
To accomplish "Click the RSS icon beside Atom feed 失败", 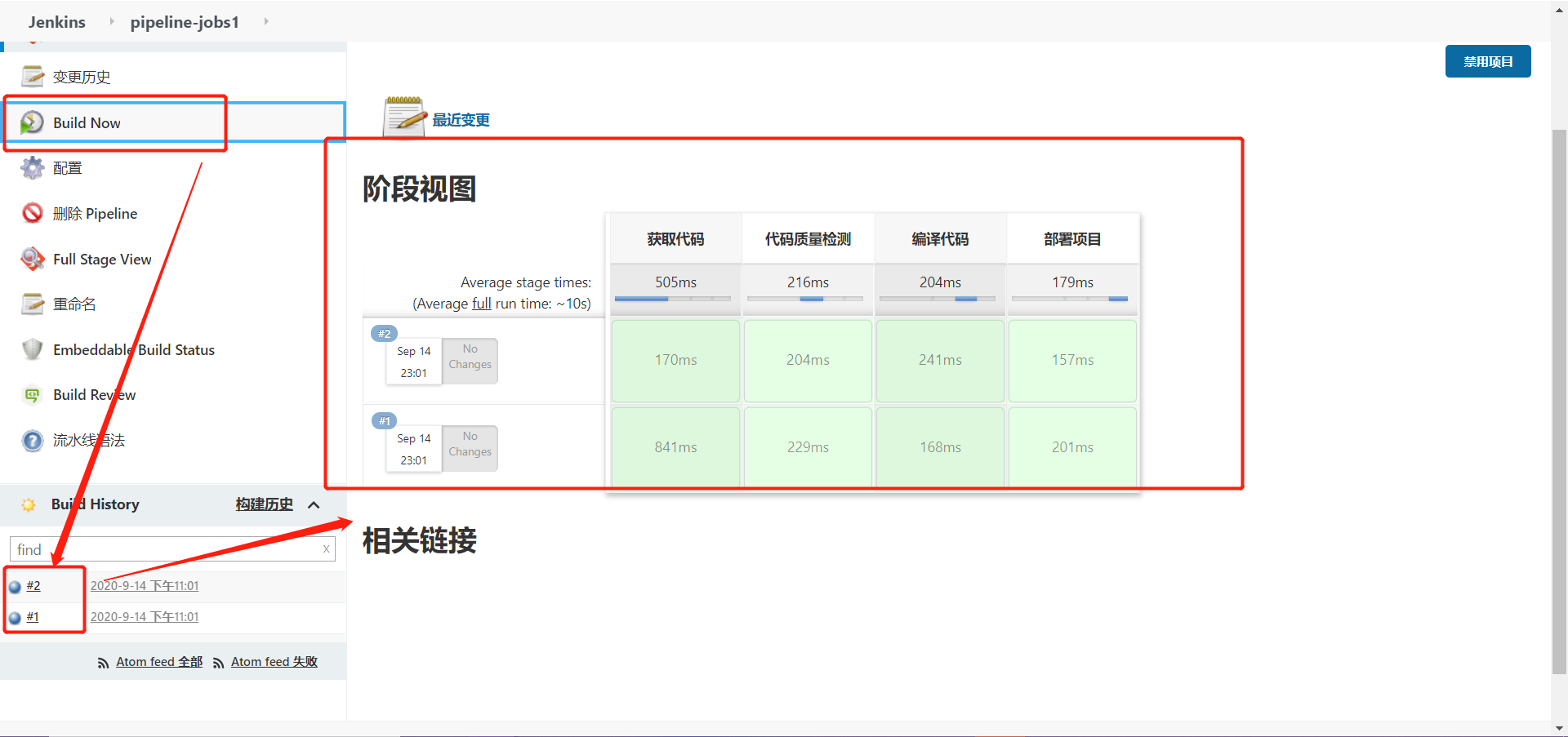I will coord(218,663).
